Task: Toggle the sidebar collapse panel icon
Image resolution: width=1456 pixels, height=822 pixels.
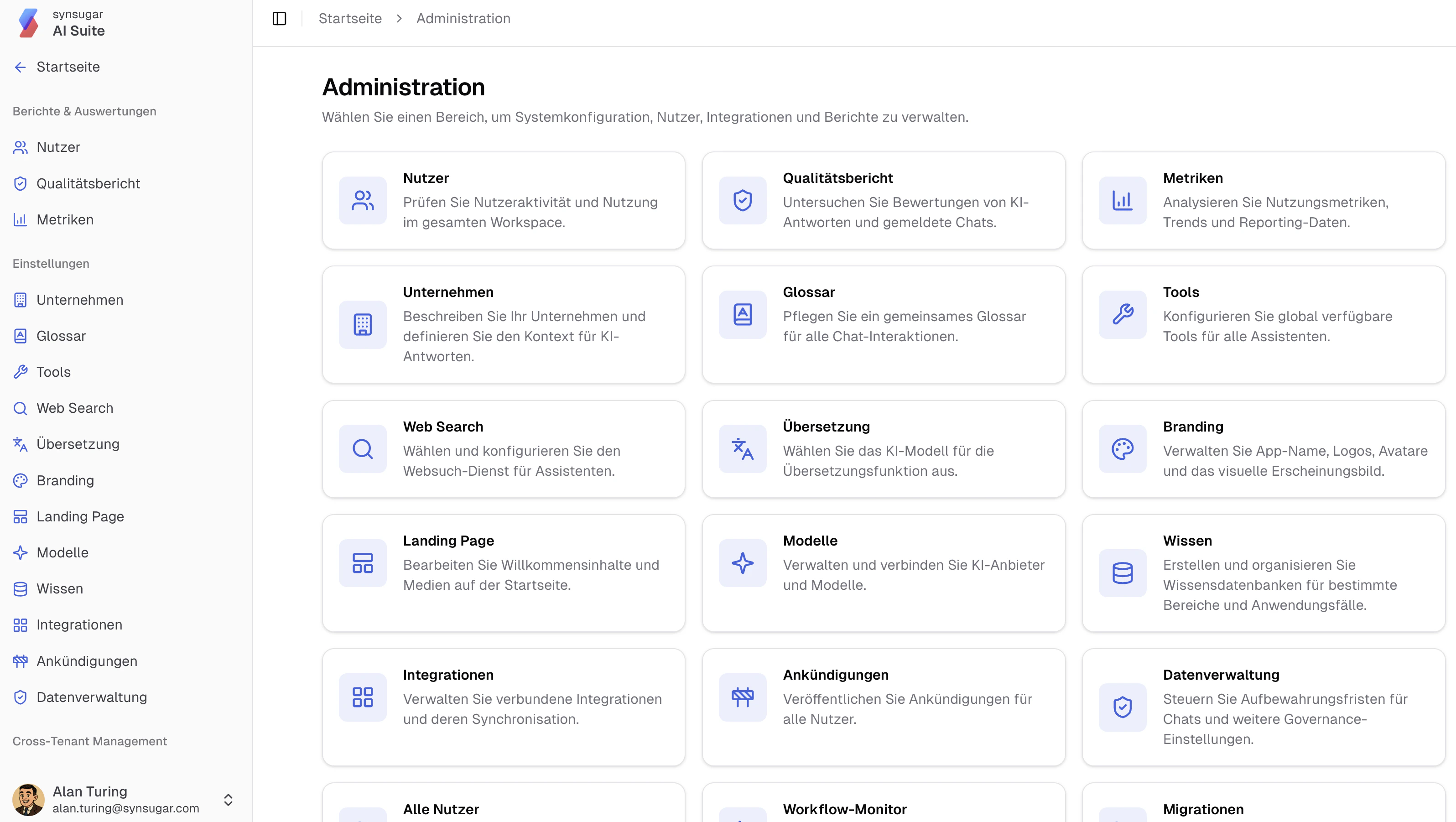Action: pyautogui.click(x=279, y=19)
